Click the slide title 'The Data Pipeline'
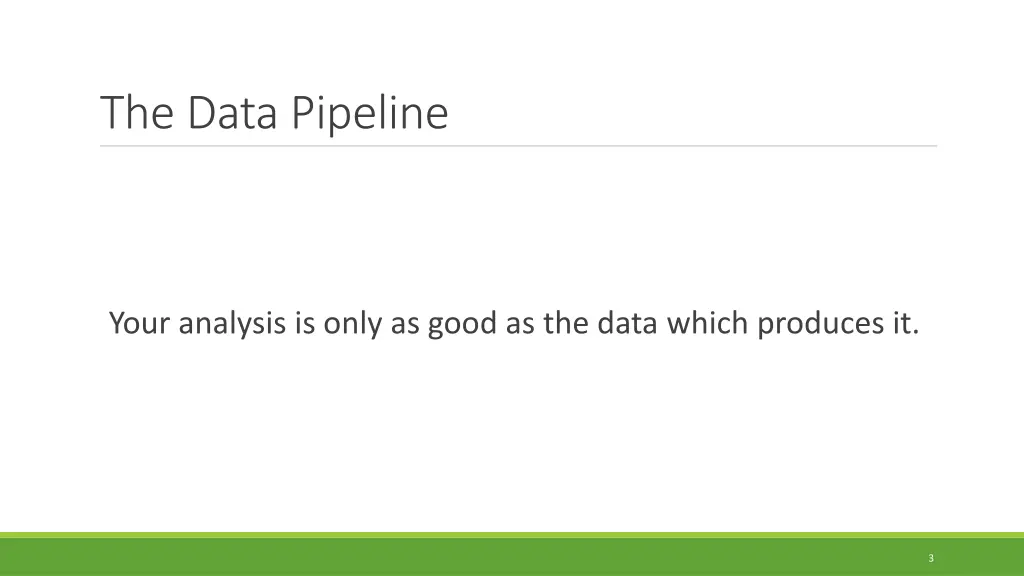Screen dimensions: 1024x576 coord(274,113)
